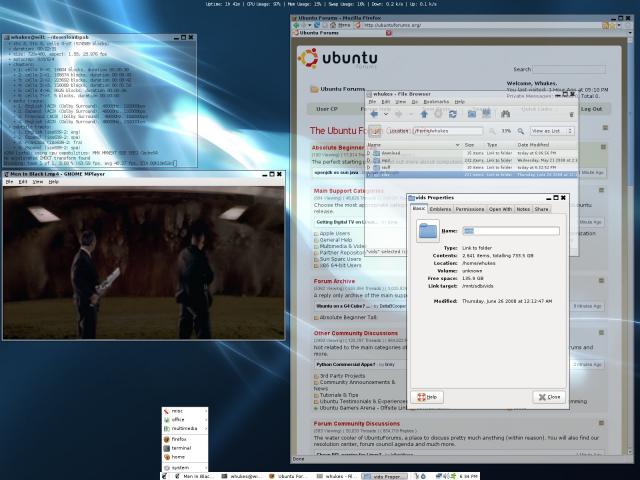Switch to Ubuntu Forums taskbar entry
Screen dimensions: 640x480
288,476
